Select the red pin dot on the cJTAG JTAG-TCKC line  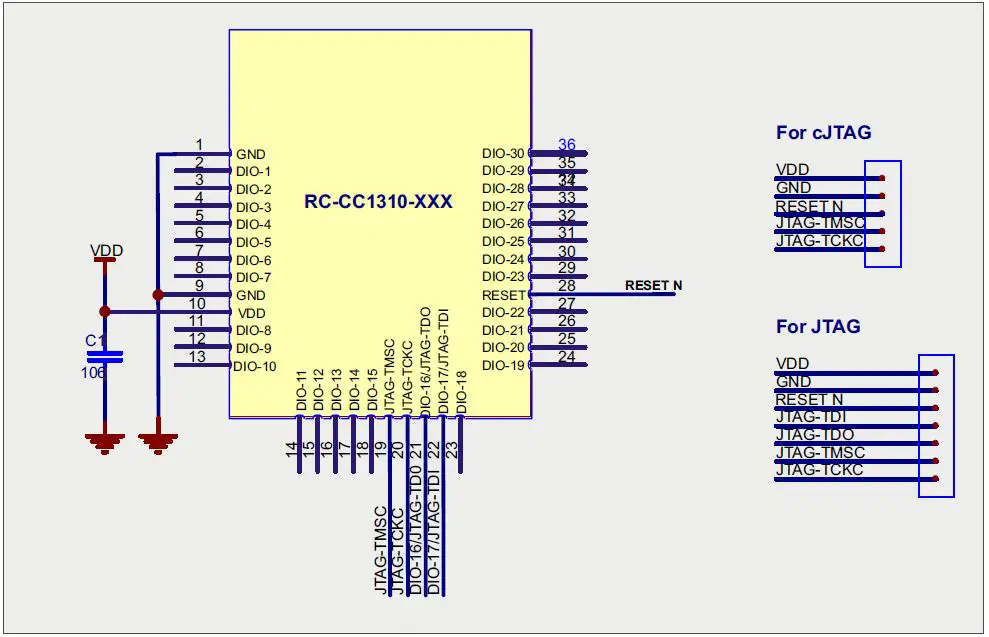click(x=882, y=249)
